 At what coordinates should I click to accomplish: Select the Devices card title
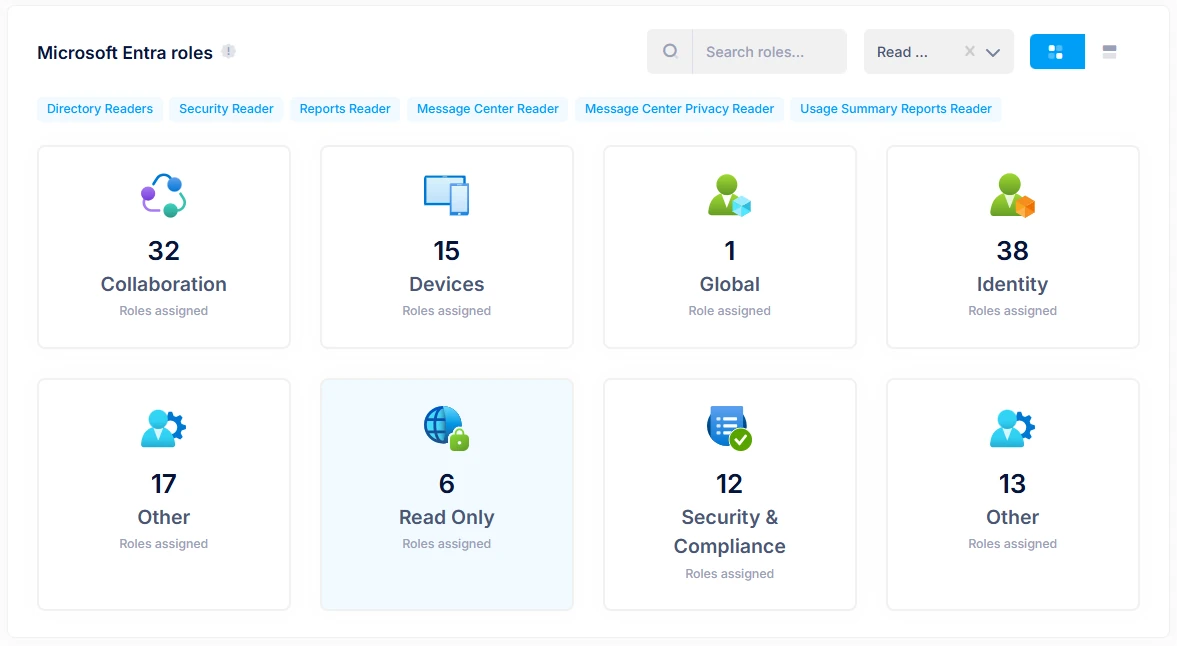click(x=447, y=284)
